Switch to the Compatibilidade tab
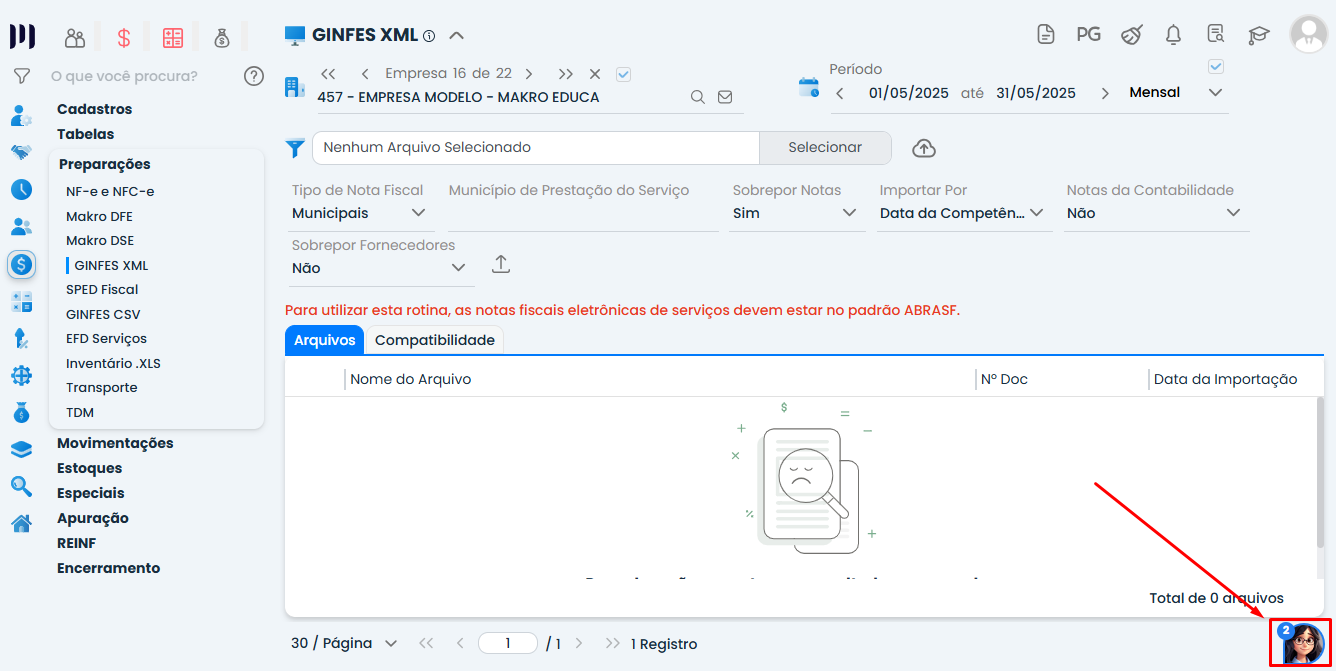The image size is (1336, 671). (434, 340)
